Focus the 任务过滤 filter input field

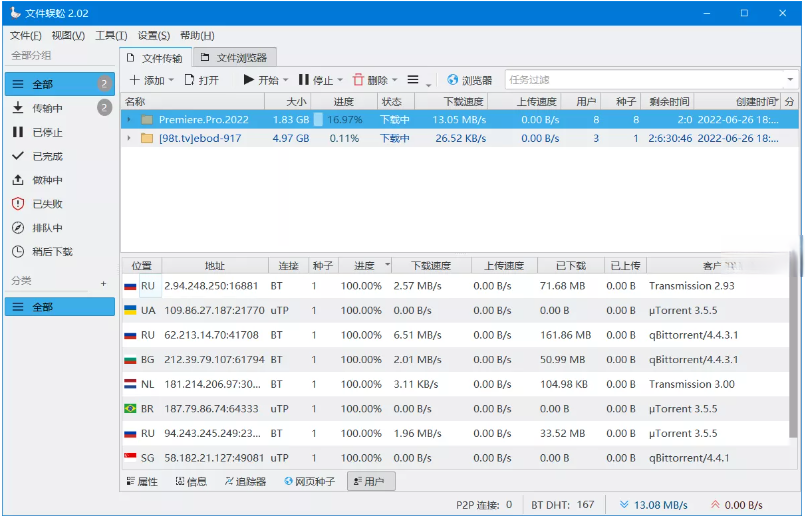pyautogui.click(x=645, y=80)
